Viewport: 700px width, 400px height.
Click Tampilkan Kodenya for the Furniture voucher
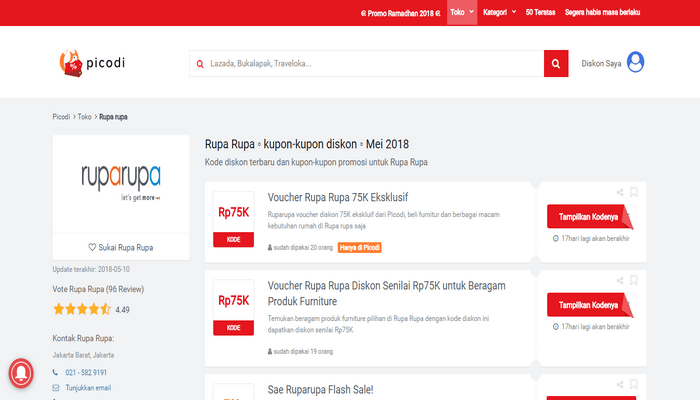[590, 305]
